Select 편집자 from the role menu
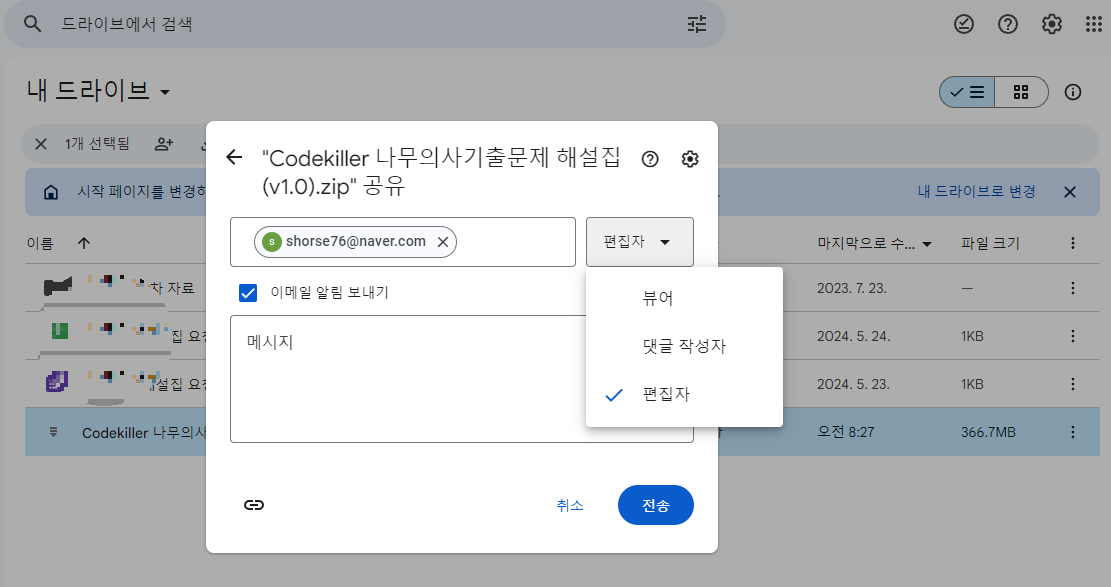 point(684,394)
